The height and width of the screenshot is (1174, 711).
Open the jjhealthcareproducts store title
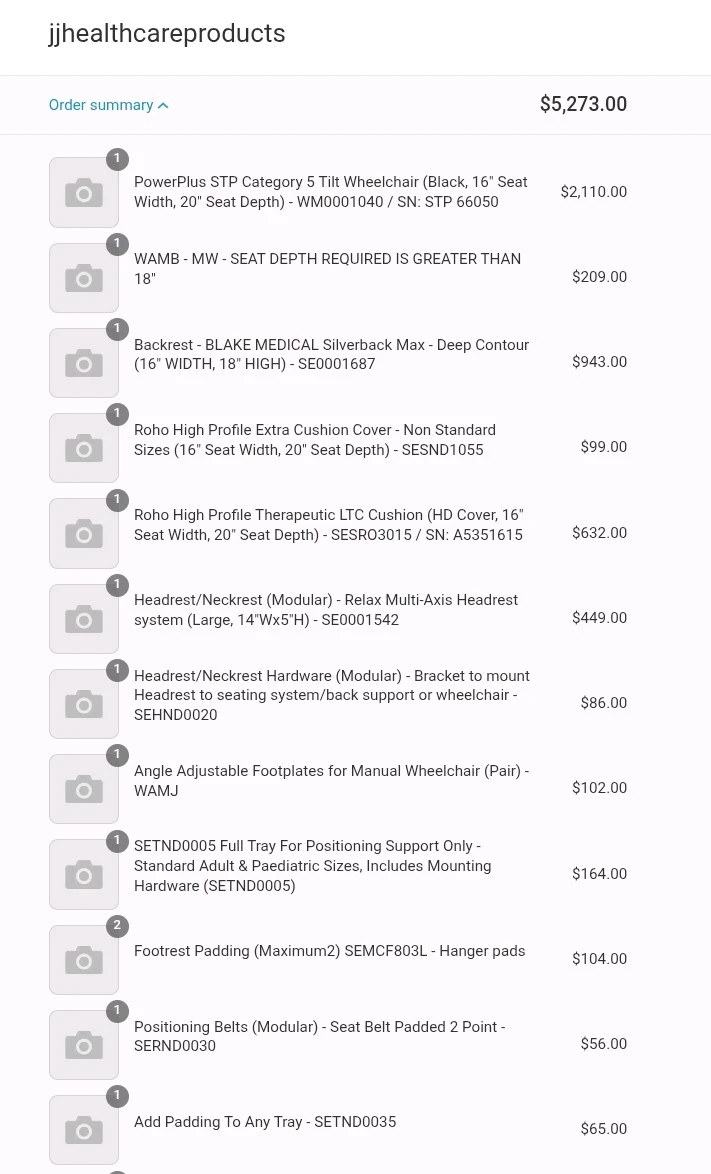tap(167, 34)
